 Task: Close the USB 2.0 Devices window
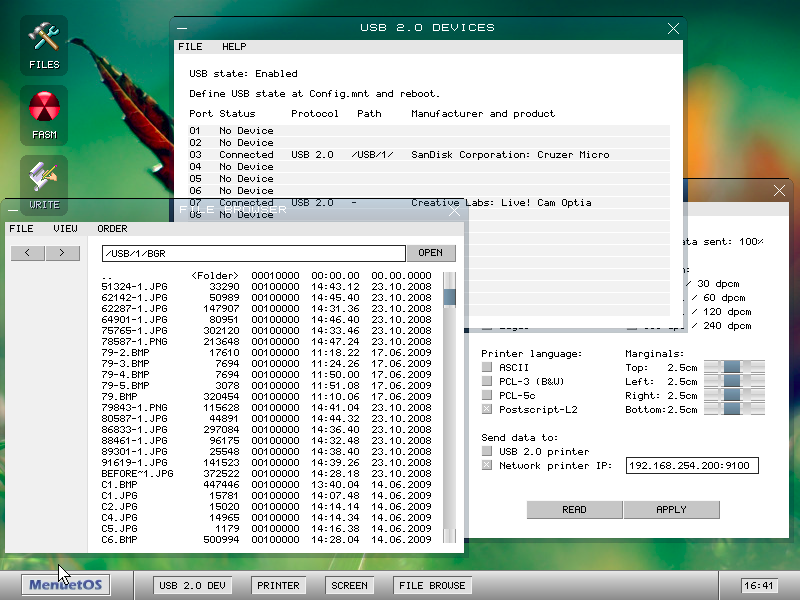pyautogui.click(x=673, y=28)
